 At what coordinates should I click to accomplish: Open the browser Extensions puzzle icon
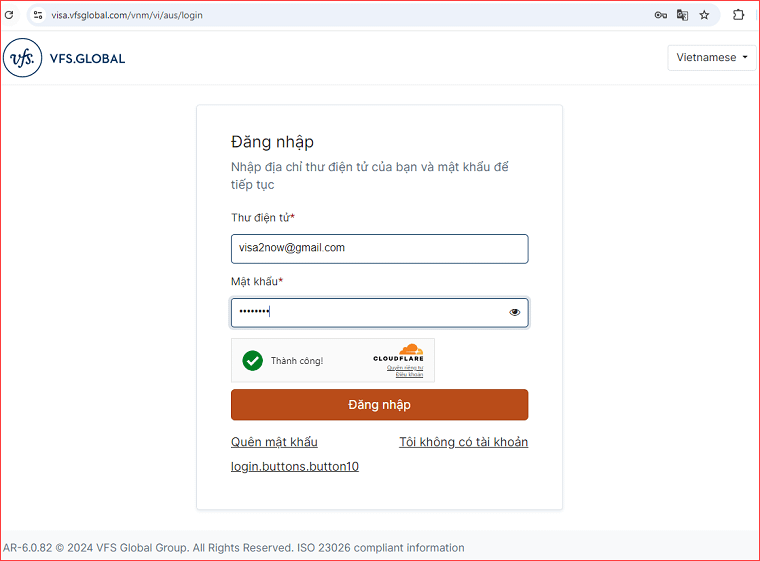pyautogui.click(x=739, y=15)
